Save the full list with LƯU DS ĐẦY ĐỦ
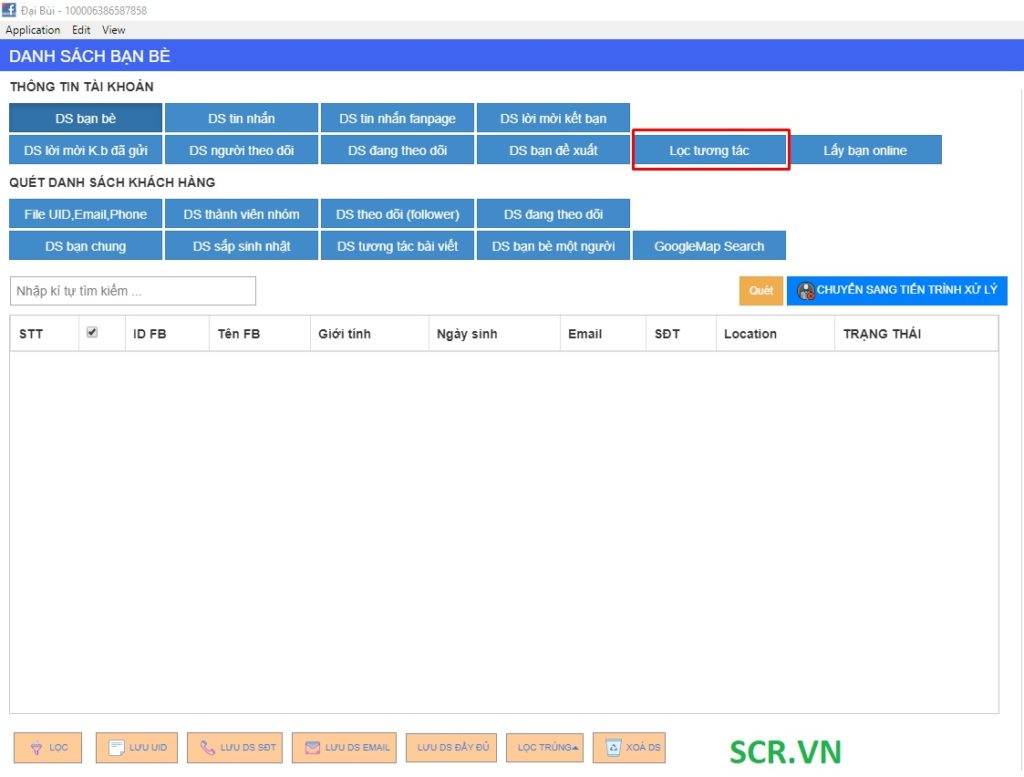The width and height of the screenshot is (1024, 777). click(x=453, y=748)
